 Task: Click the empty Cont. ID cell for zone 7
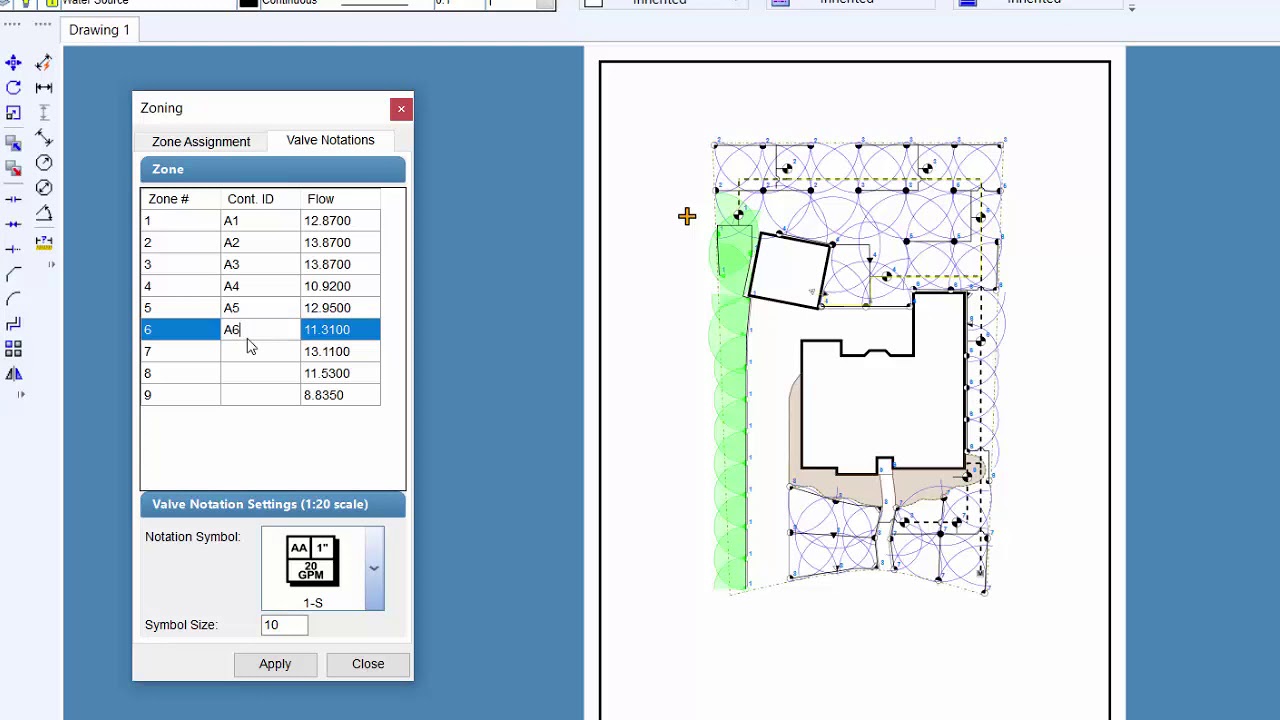click(260, 352)
